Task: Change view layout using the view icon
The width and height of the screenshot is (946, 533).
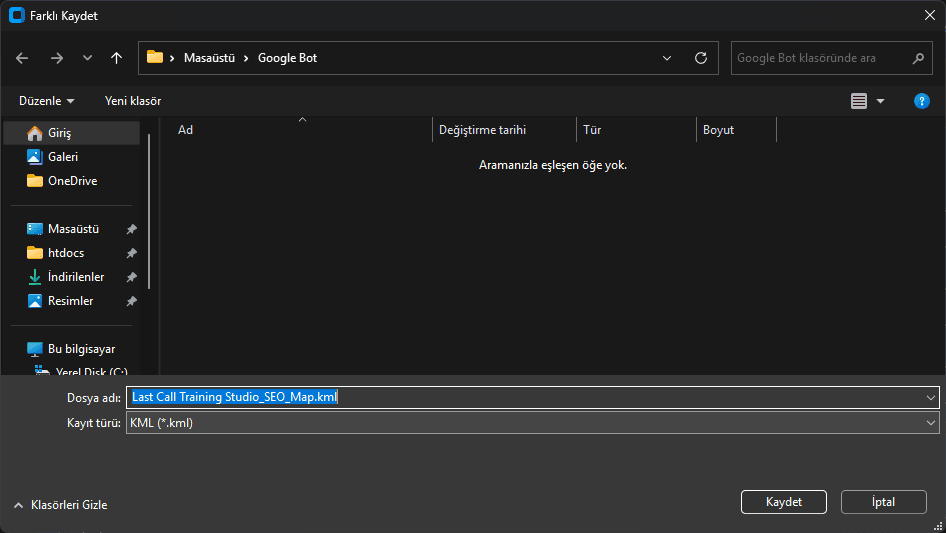Action: point(859,101)
